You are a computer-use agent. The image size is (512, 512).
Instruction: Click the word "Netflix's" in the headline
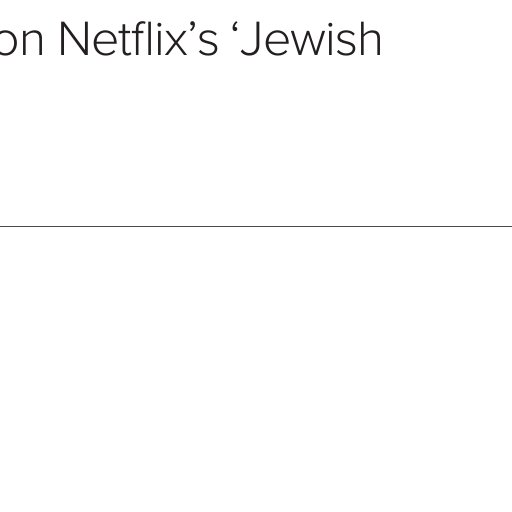click(139, 38)
